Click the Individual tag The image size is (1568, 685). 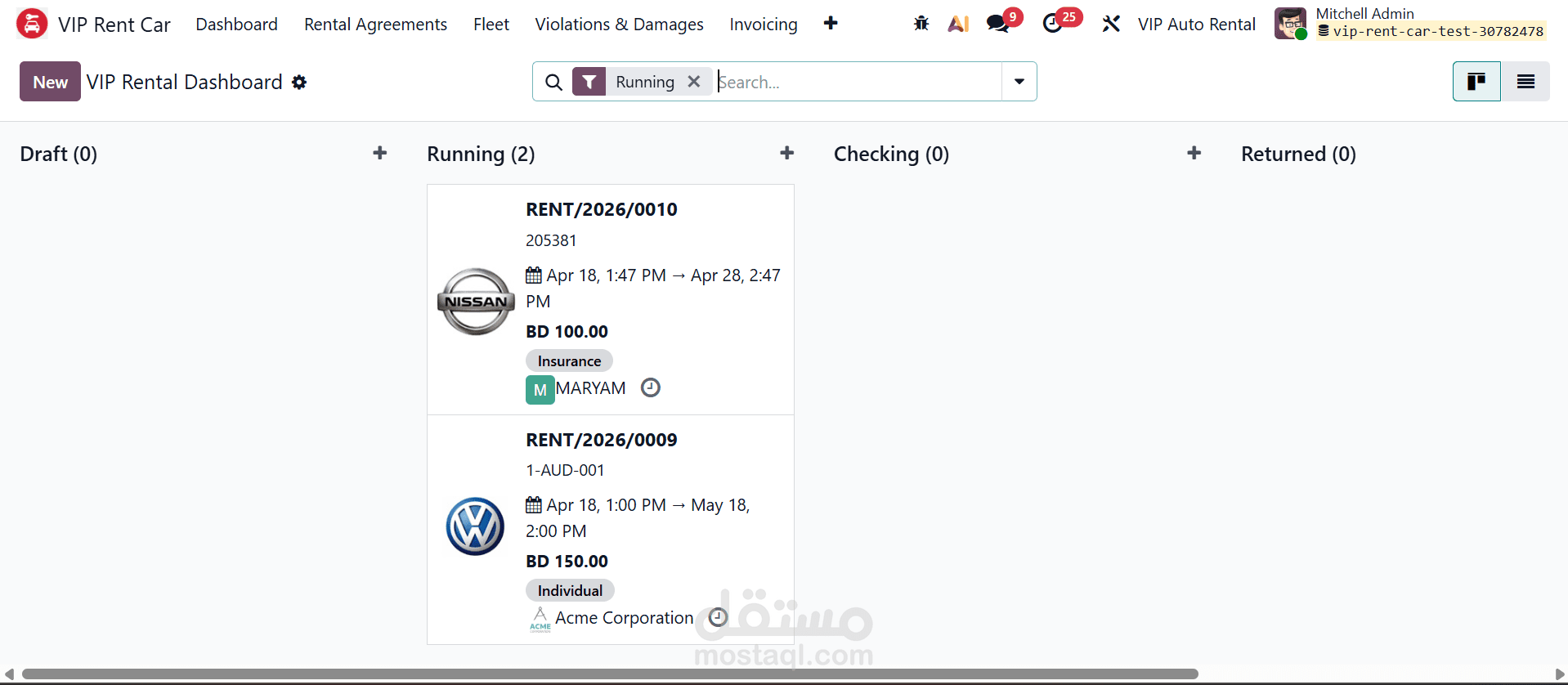click(x=570, y=590)
